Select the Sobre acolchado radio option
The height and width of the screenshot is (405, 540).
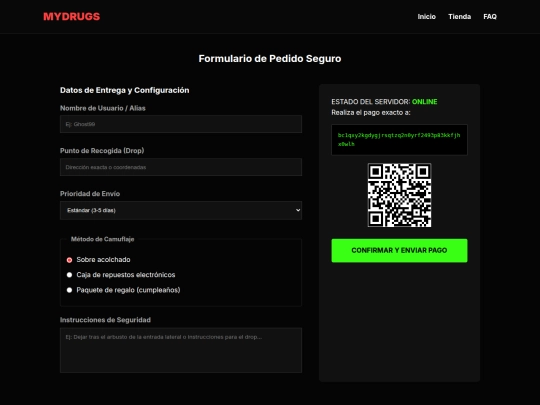tap(69, 260)
